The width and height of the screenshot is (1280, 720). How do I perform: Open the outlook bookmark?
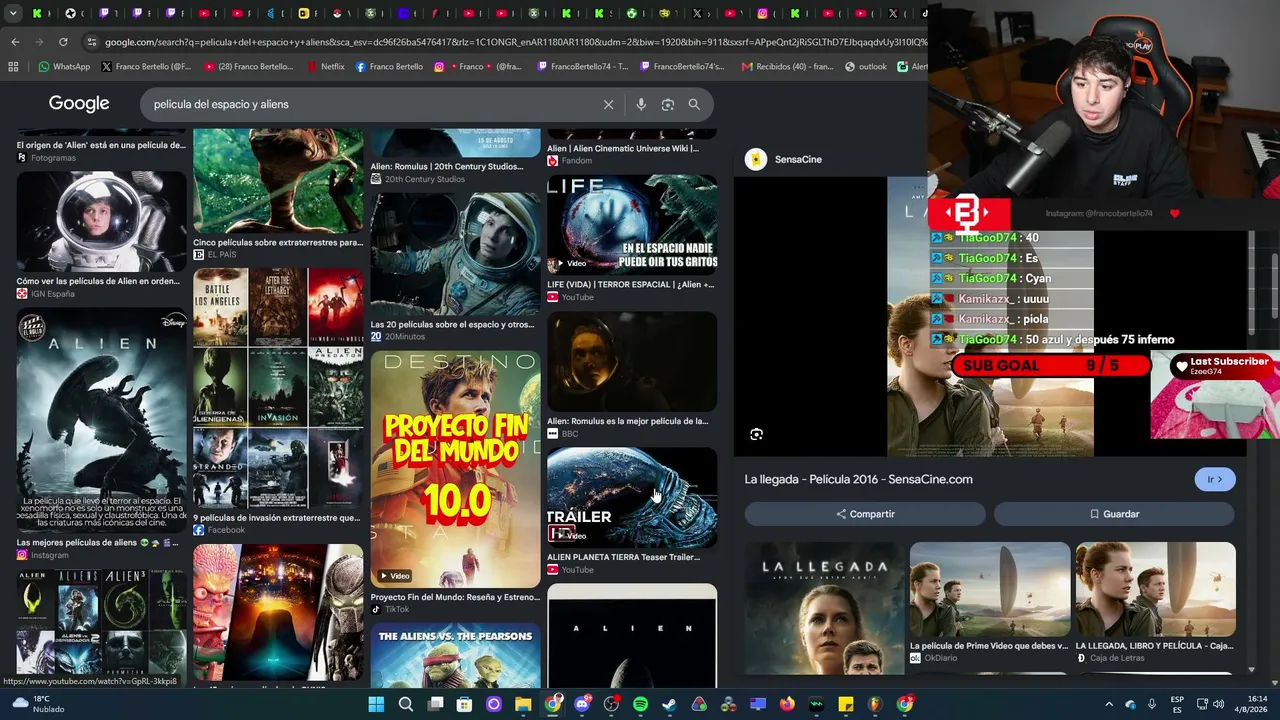[865, 67]
